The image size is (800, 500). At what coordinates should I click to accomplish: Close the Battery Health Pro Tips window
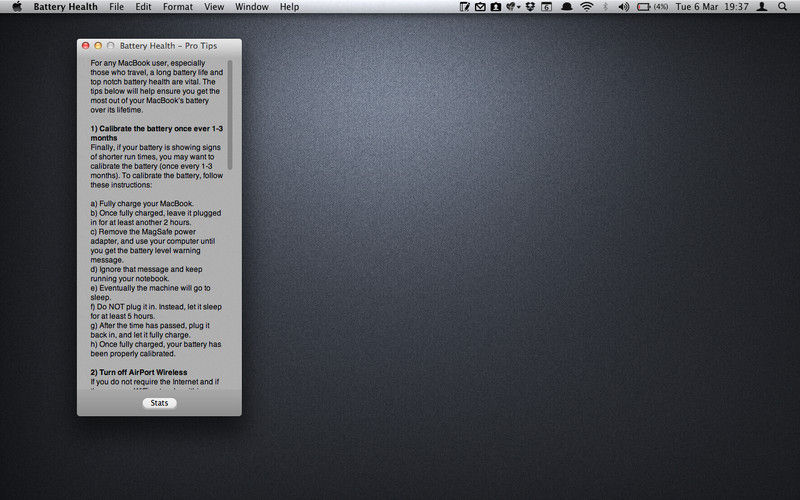point(86,45)
